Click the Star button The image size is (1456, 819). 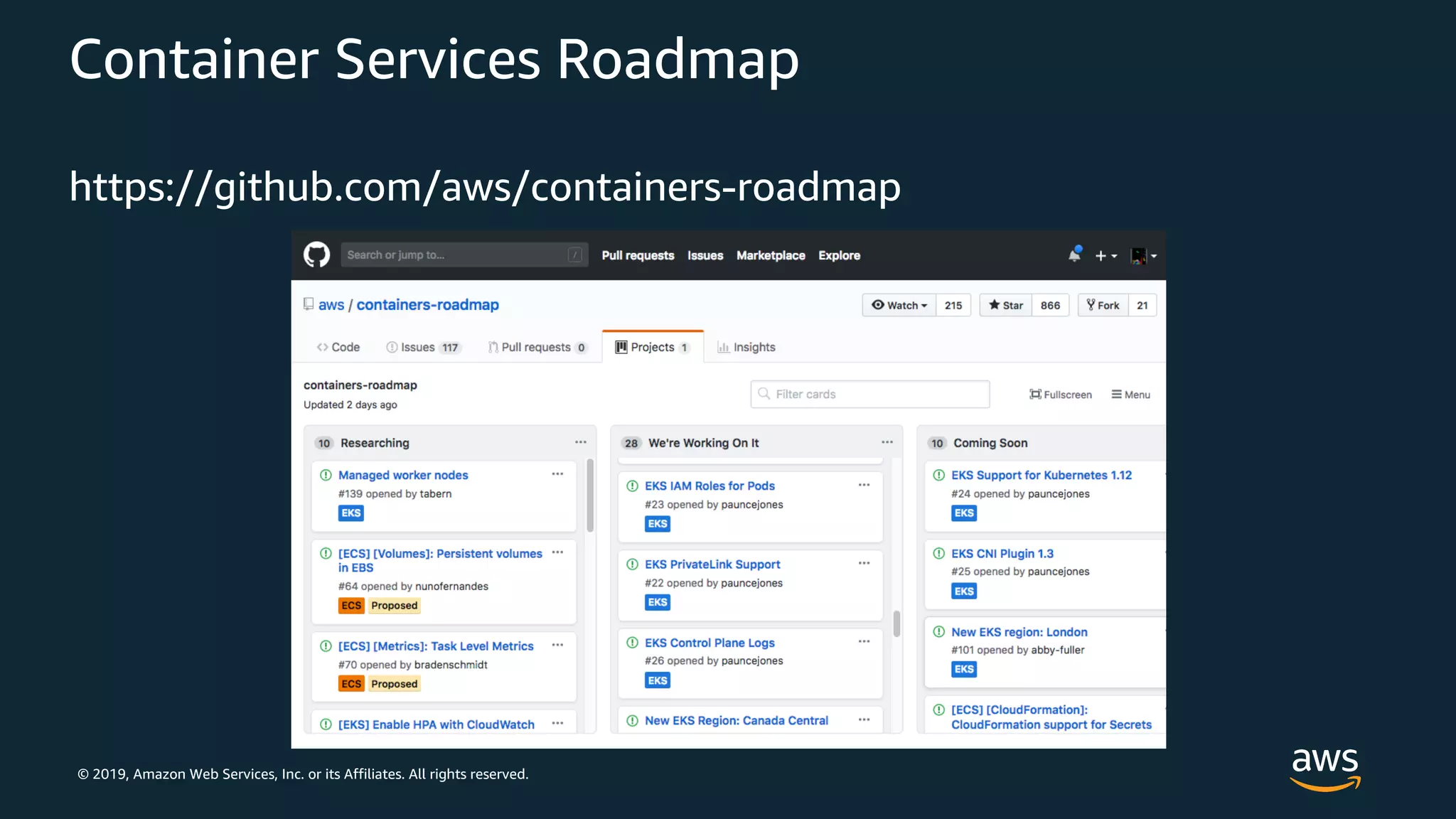pyautogui.click(x=1006, y=305)
